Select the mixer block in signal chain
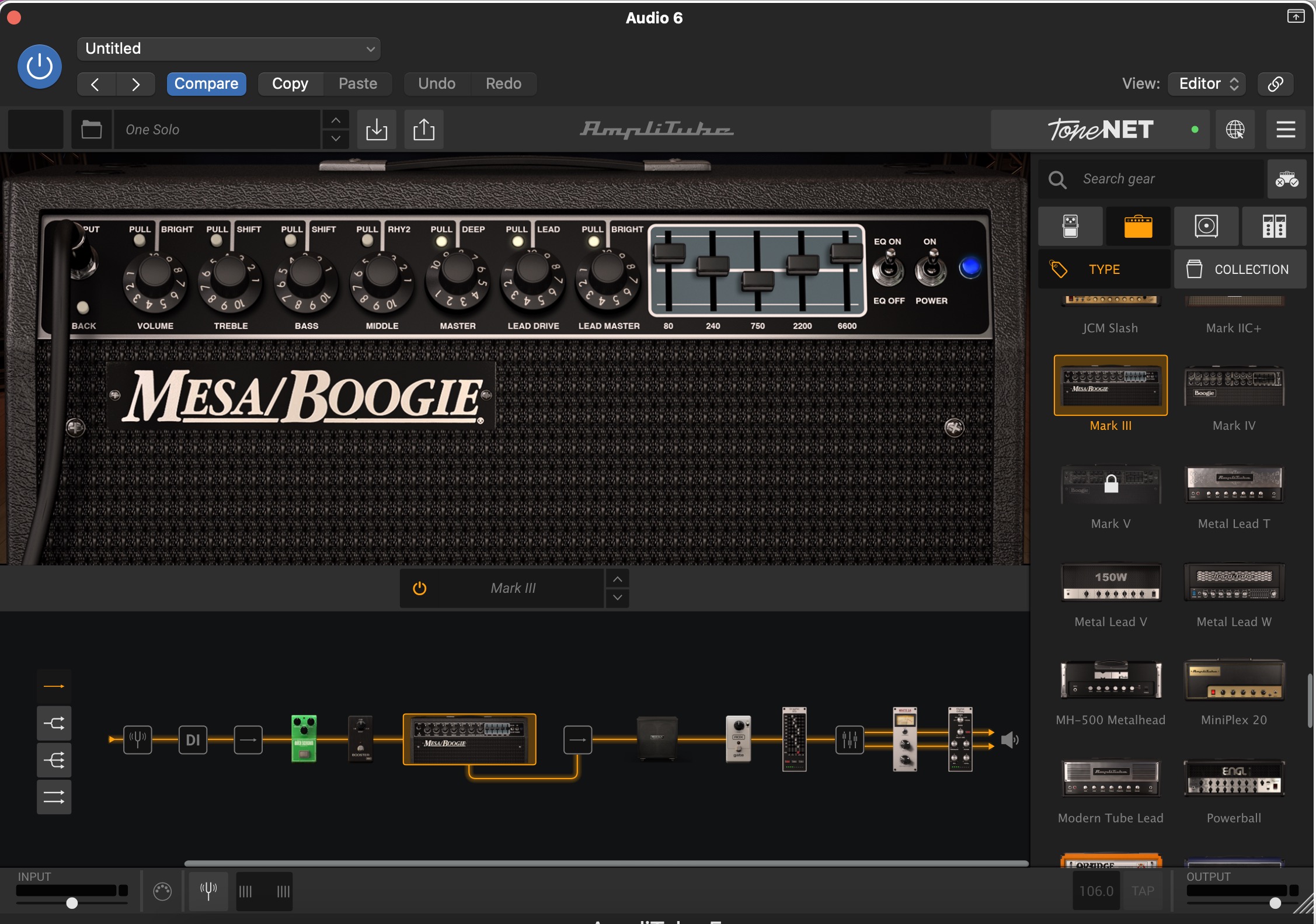The height and width of the screenshot is (924, 1316). pyautogui.click(x=850, y=739)
